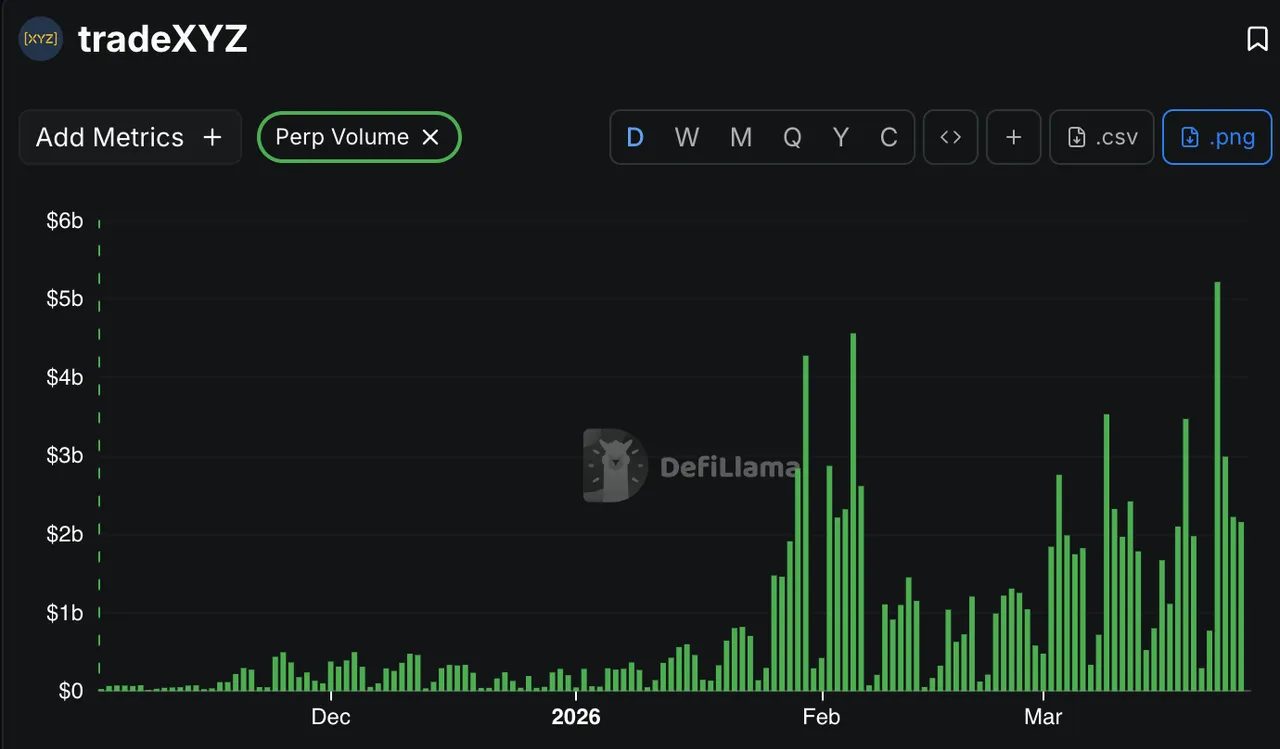Remove the Perp Volume metric via X
Viewport: 1280px width, 749px height.
click(x=431, y=137)
